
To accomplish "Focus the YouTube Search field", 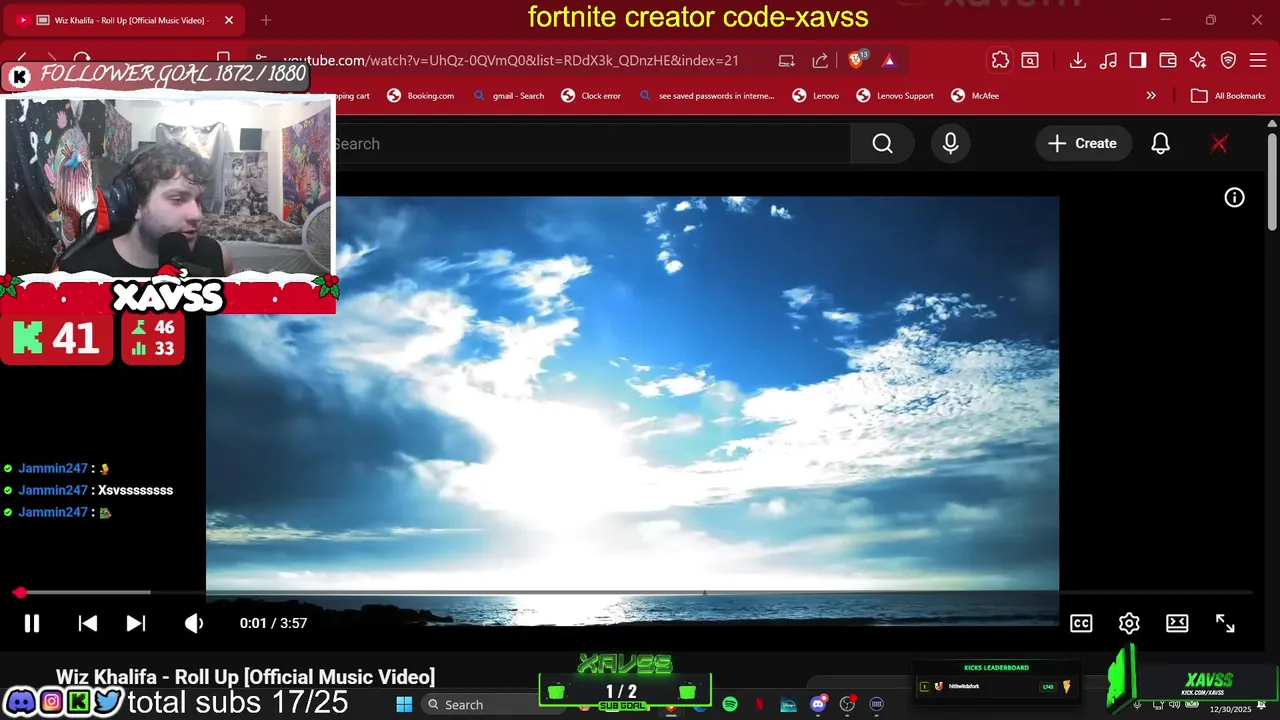I will pos(592,144).
